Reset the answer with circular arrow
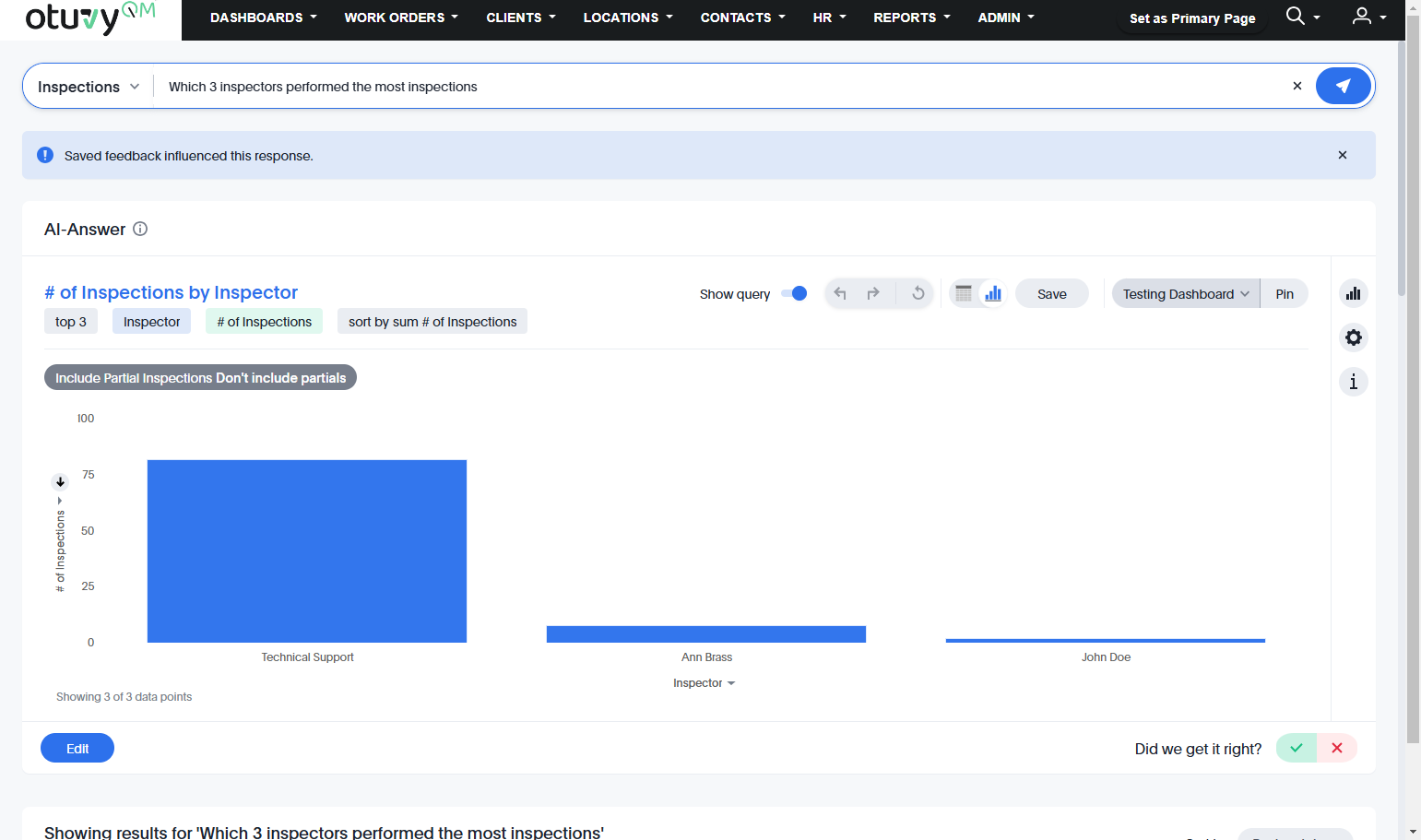 [x=918, y=293]
